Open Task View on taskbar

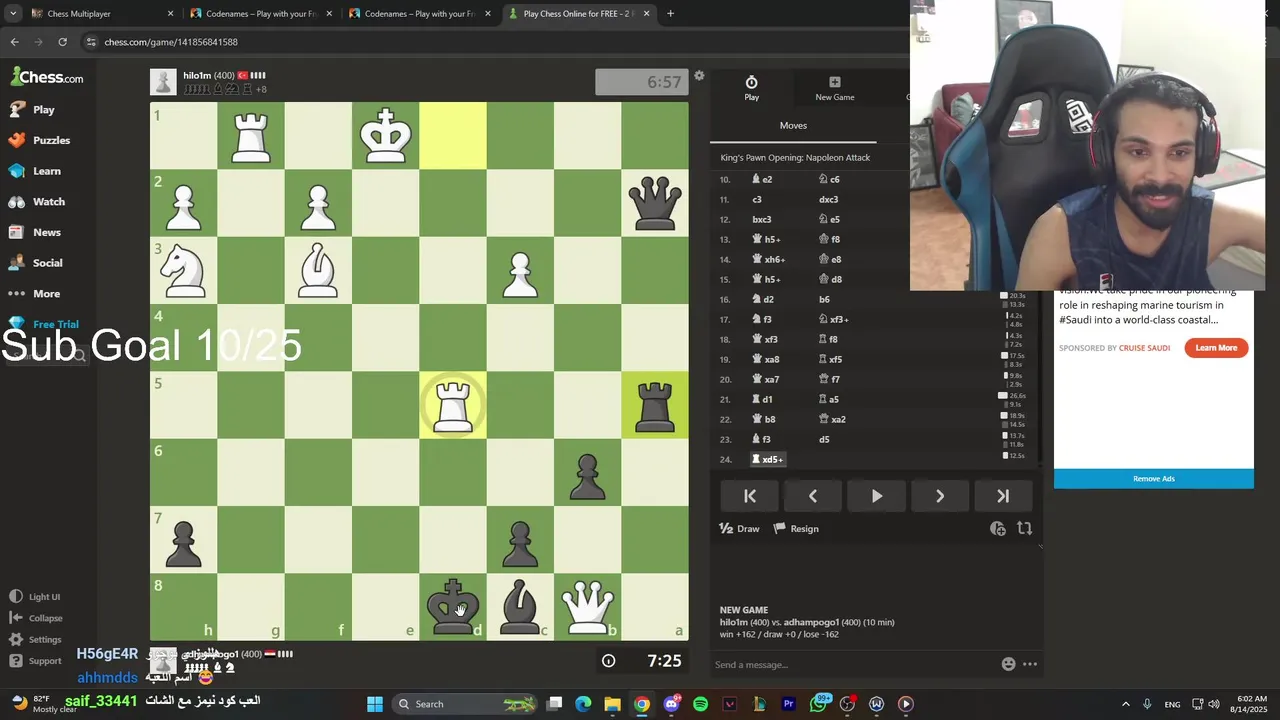[554, 704]
